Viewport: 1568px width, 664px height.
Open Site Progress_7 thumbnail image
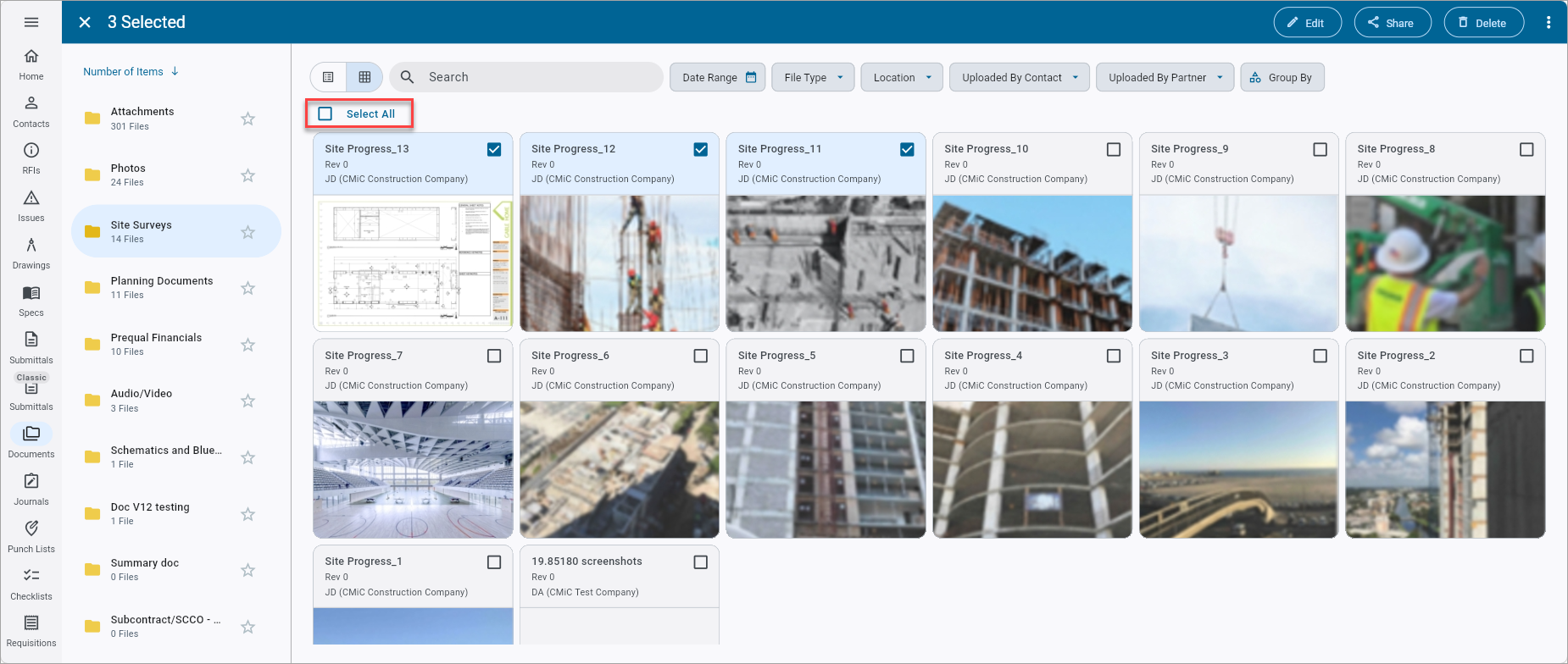point(413,469)
